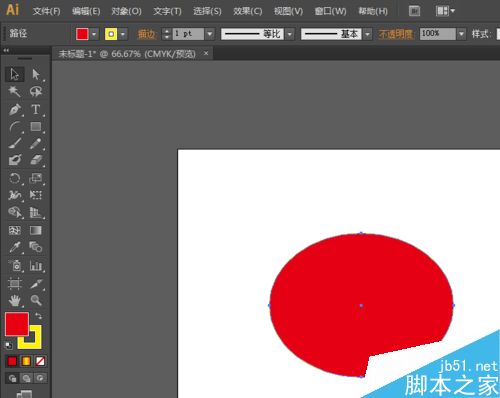Open Adobe Bridge from menu bar
The image size is (500, 398).
414,11
